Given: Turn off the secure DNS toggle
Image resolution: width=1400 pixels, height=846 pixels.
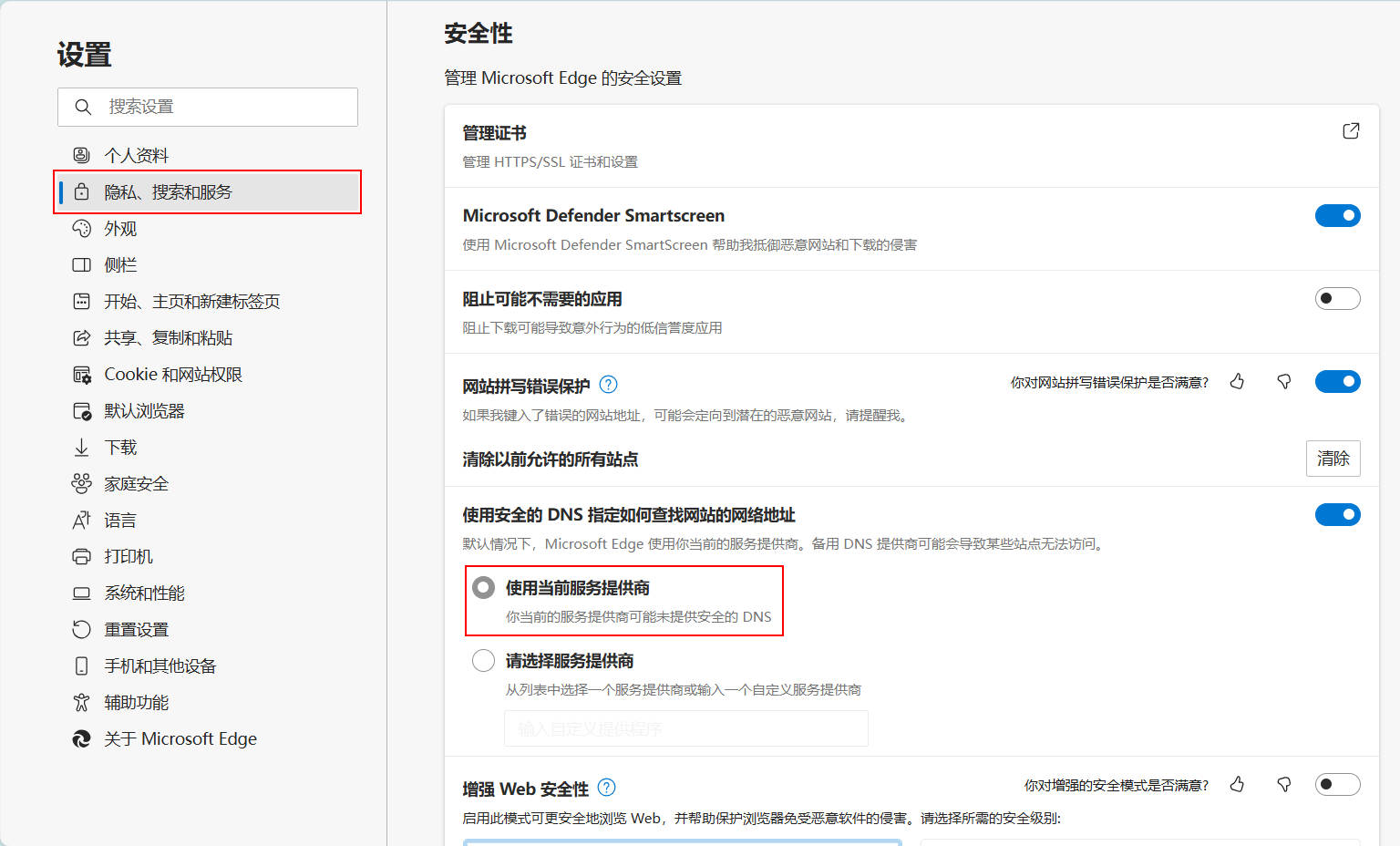Looking at the screenshot, I should coord(1337,514).
